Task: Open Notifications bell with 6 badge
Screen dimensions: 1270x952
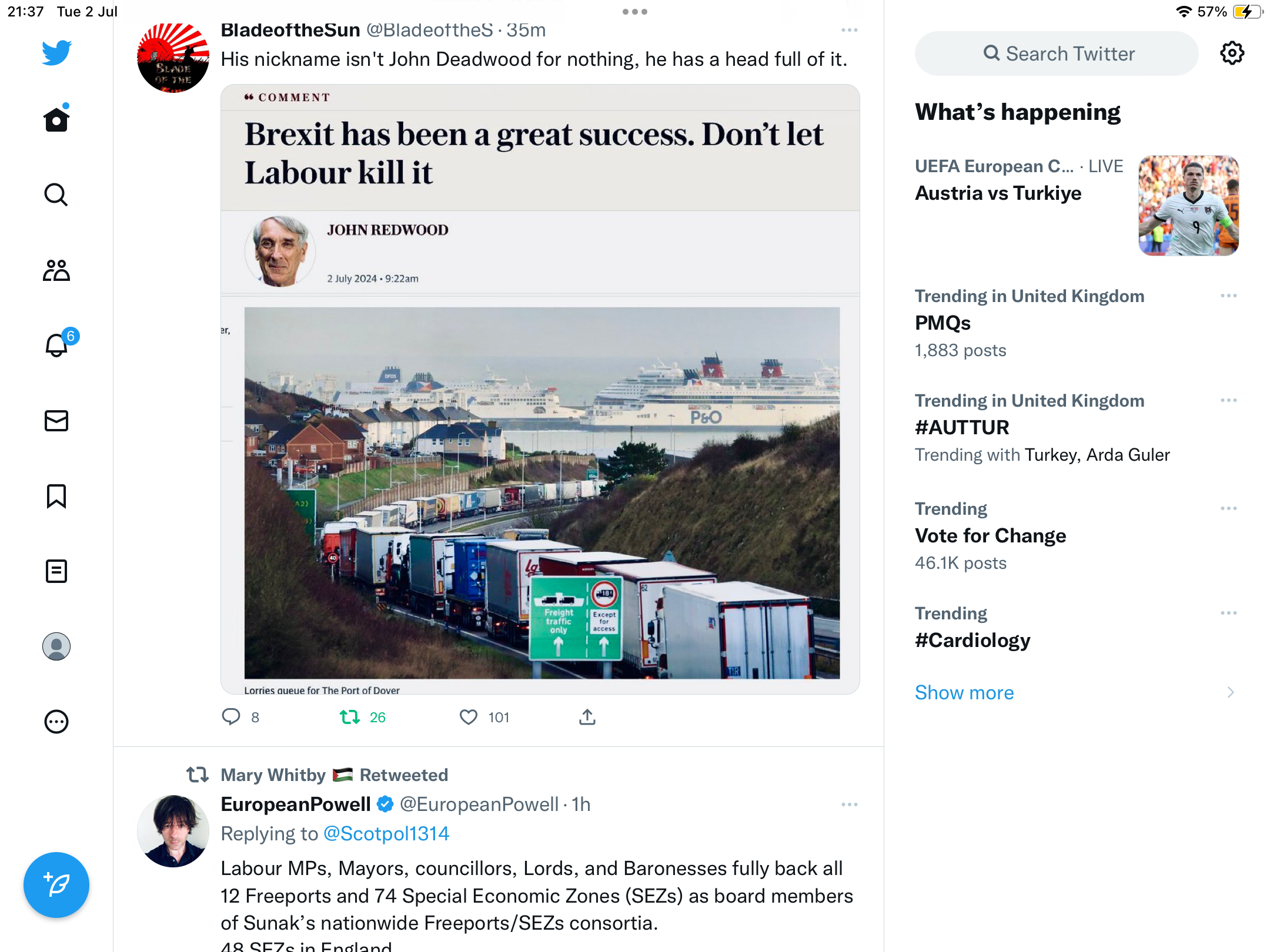Action: tap(57, 345)
